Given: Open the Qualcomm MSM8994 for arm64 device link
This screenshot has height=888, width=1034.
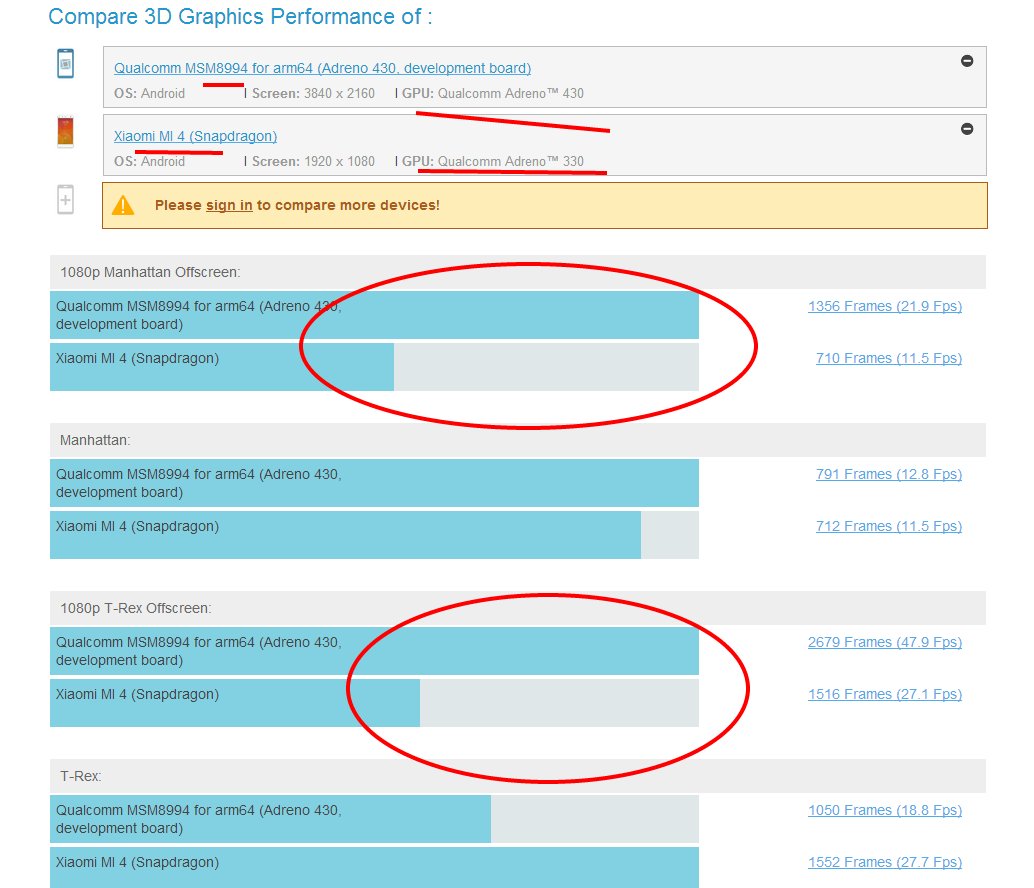Looking at the screenshot, I should tap(322, 68).
